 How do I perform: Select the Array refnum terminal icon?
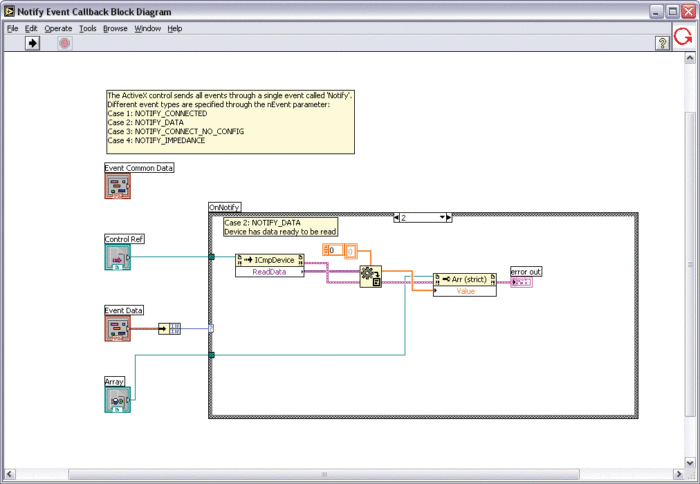117,400
